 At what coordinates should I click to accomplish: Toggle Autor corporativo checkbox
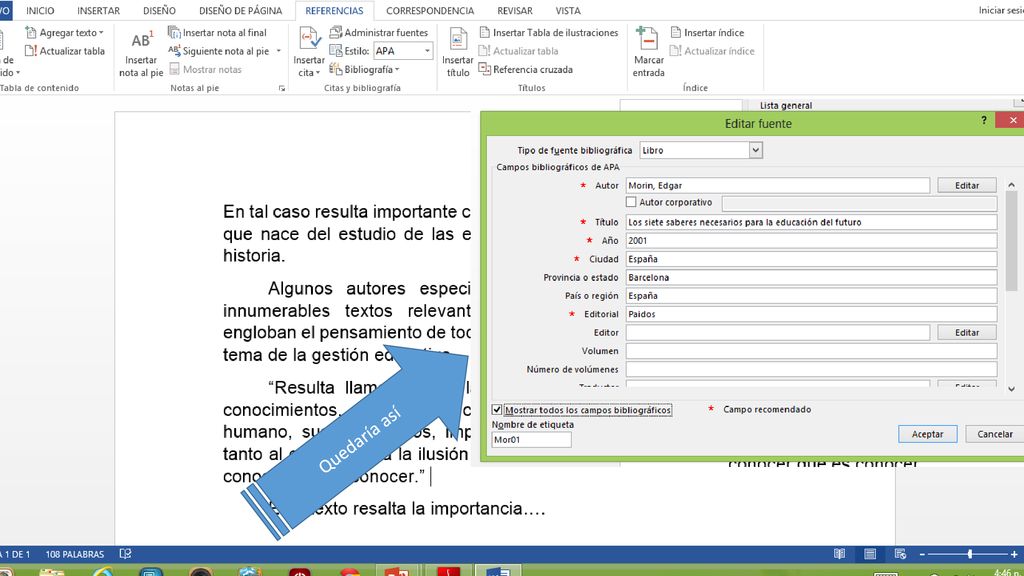click(x=631, y=202)
